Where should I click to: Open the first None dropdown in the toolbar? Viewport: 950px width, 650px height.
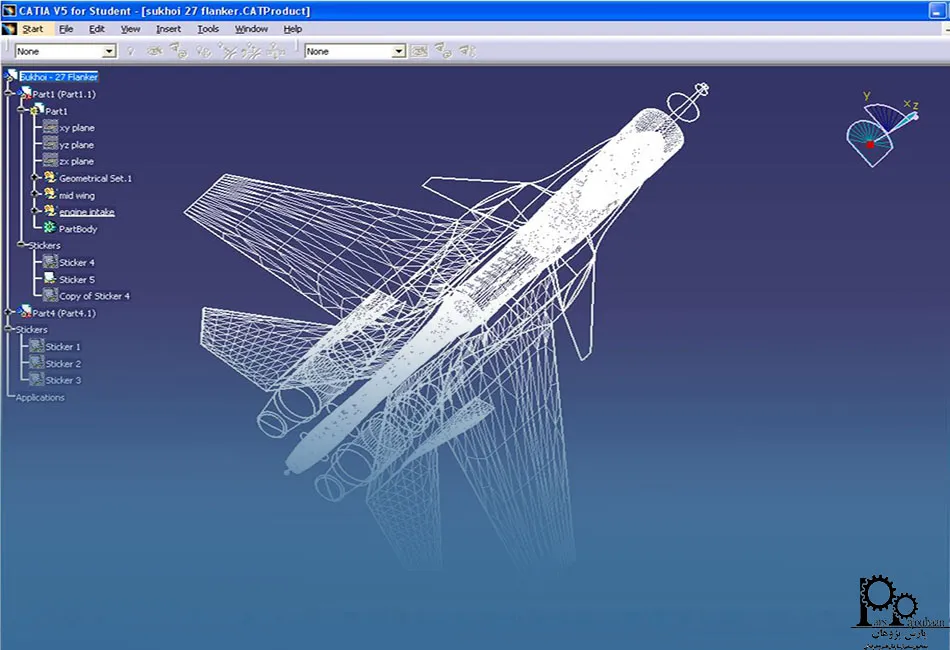click(x=109, y=51)
